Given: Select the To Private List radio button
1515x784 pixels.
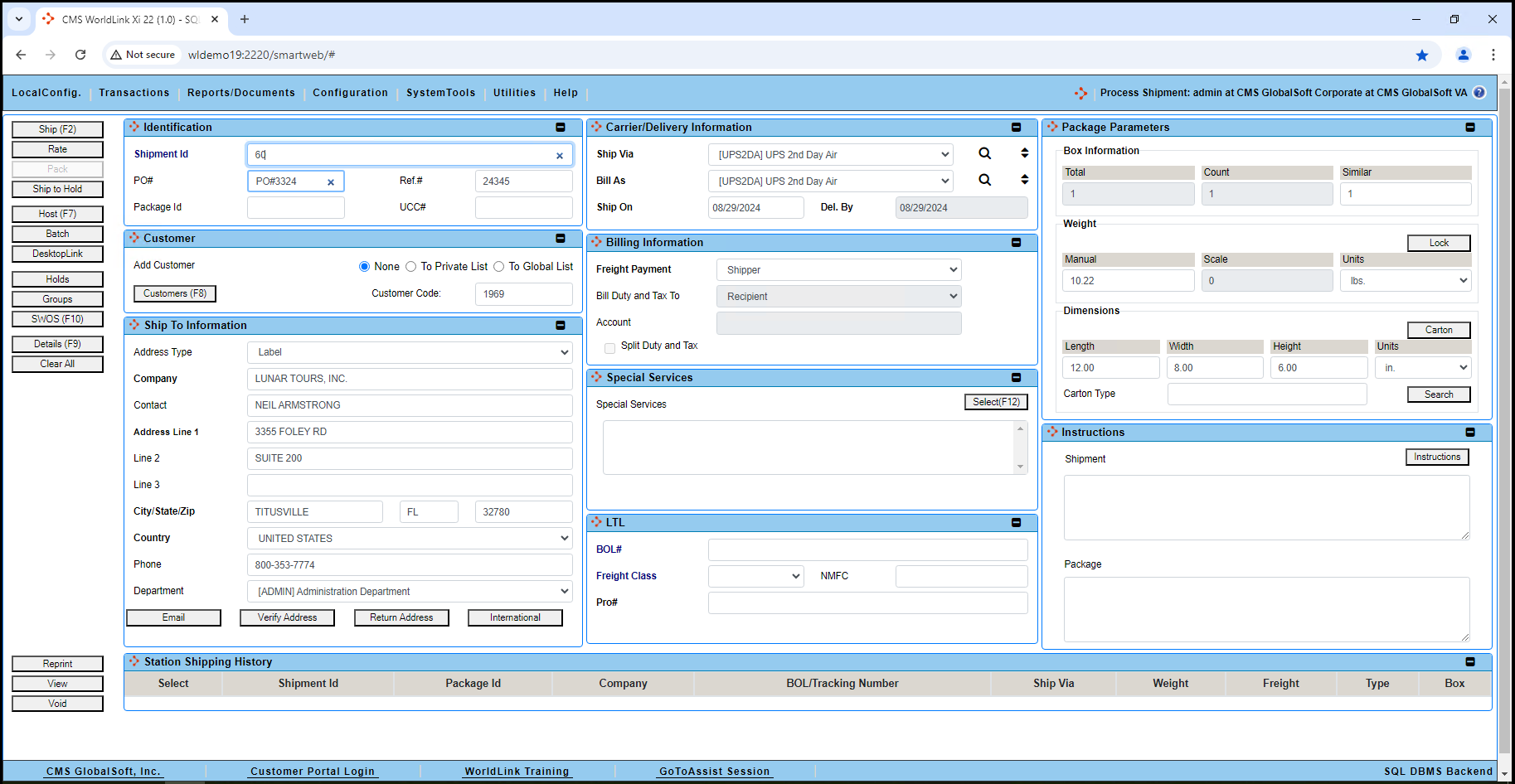Looking at the screenshot, I should 411,266.
